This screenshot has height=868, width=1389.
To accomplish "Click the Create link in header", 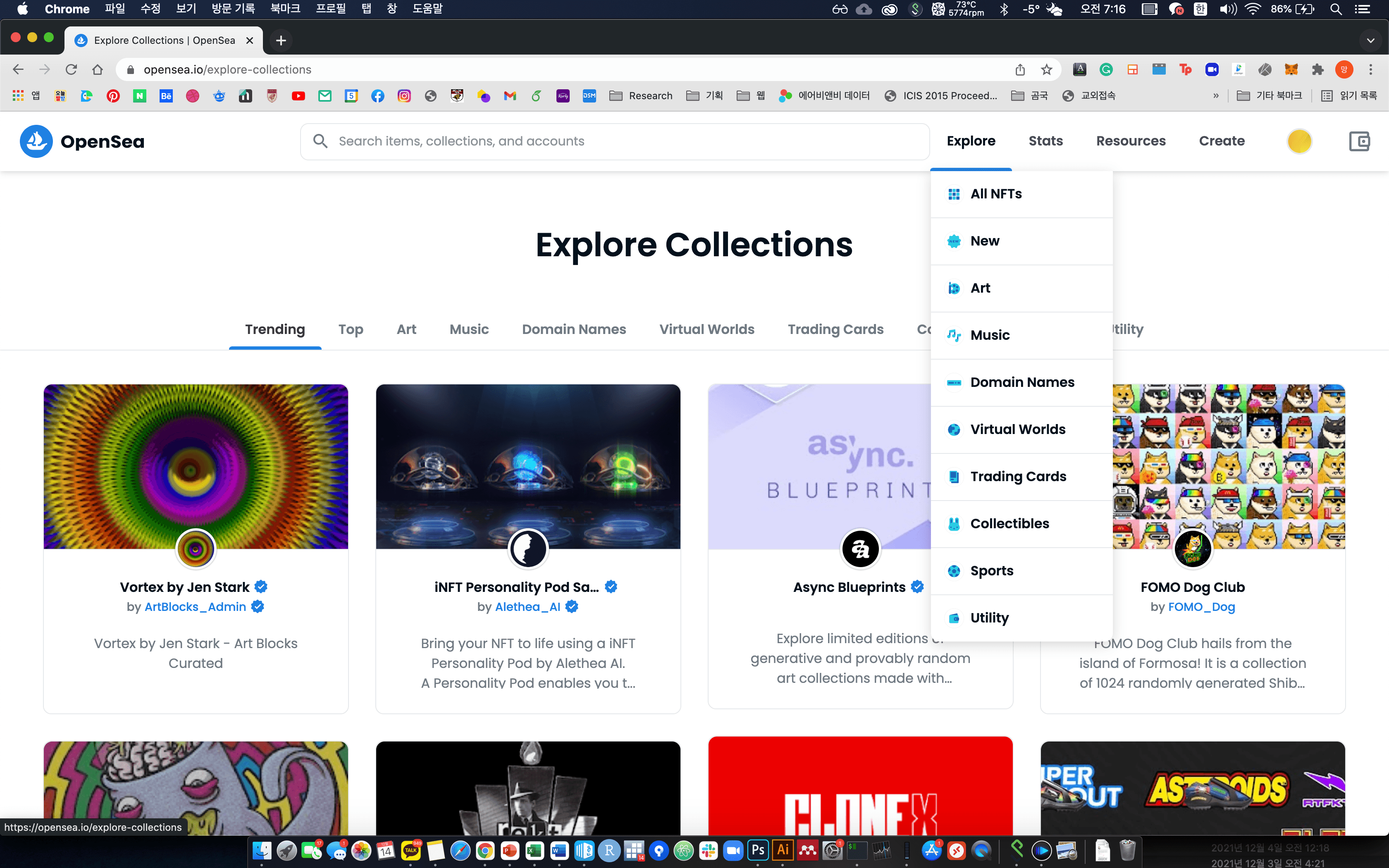I will [x=1222, y=141].
